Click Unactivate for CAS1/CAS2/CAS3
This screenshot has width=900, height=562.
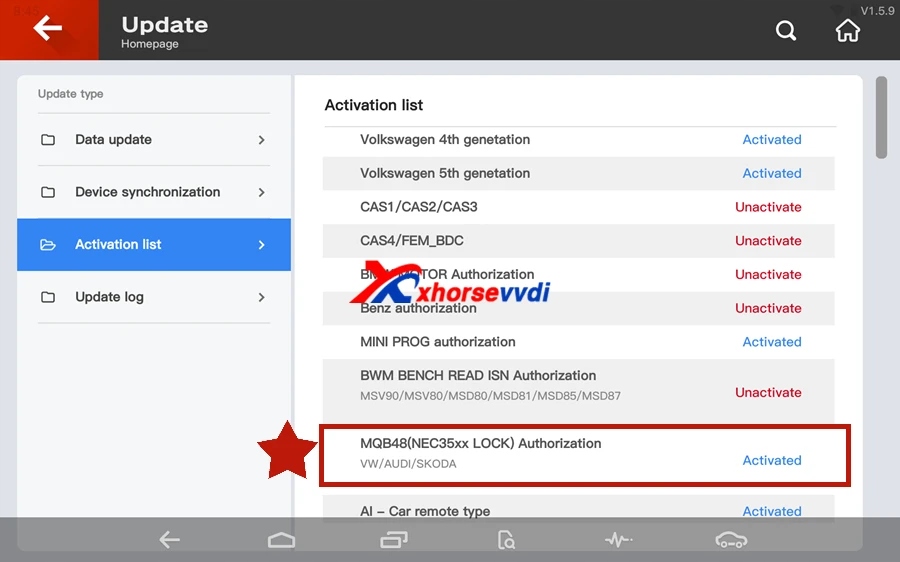(768, 207)
